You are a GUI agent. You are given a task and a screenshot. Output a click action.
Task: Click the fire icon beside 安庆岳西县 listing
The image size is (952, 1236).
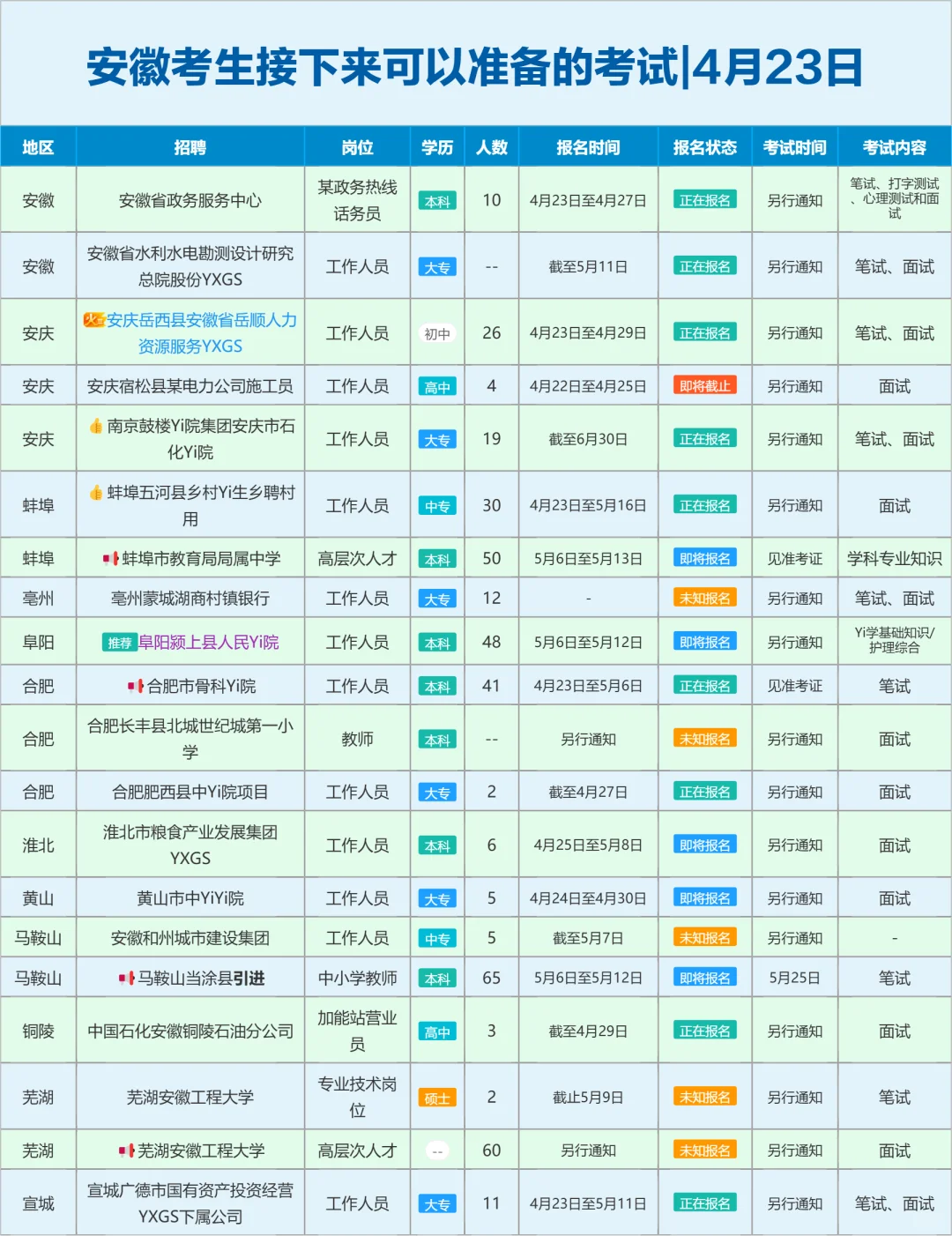point(94,320)
